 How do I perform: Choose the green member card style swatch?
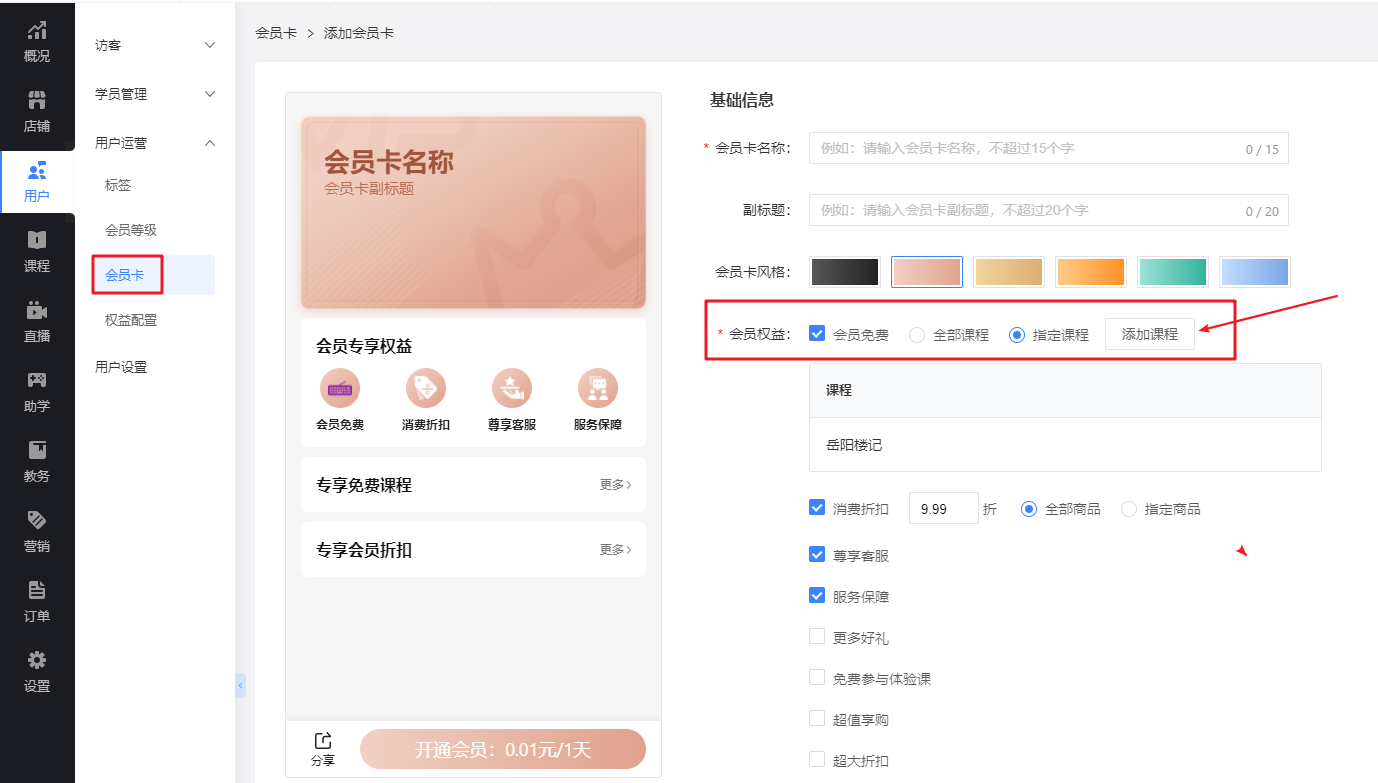coord(1173,272)
